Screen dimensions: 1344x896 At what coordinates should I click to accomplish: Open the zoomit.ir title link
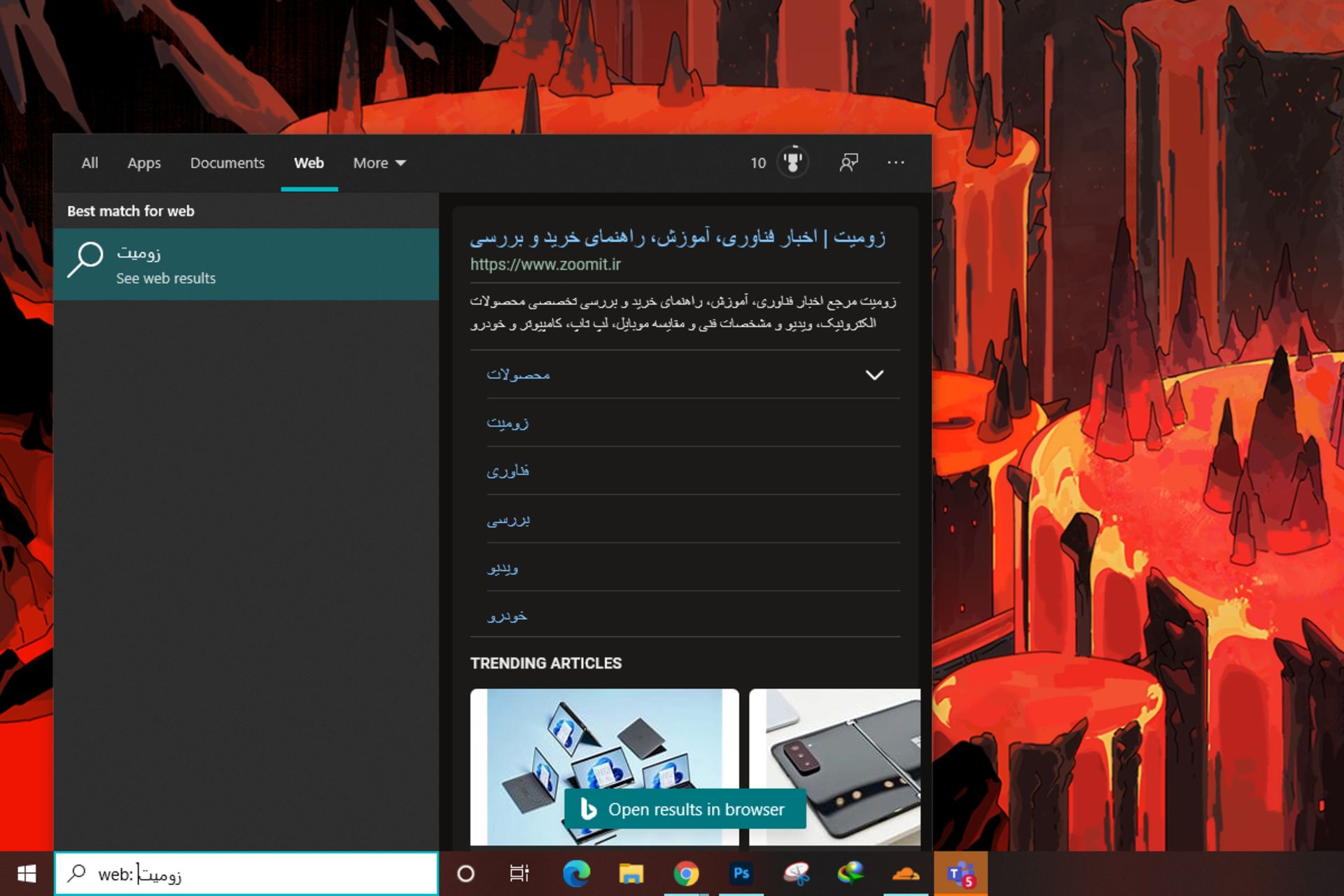677,238
